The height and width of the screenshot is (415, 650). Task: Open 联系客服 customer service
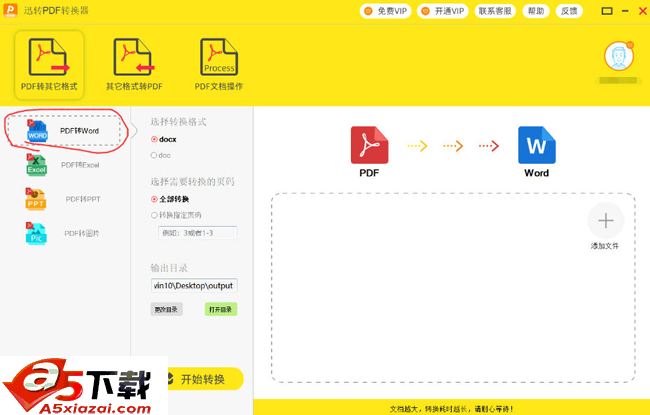click(495, 11)
